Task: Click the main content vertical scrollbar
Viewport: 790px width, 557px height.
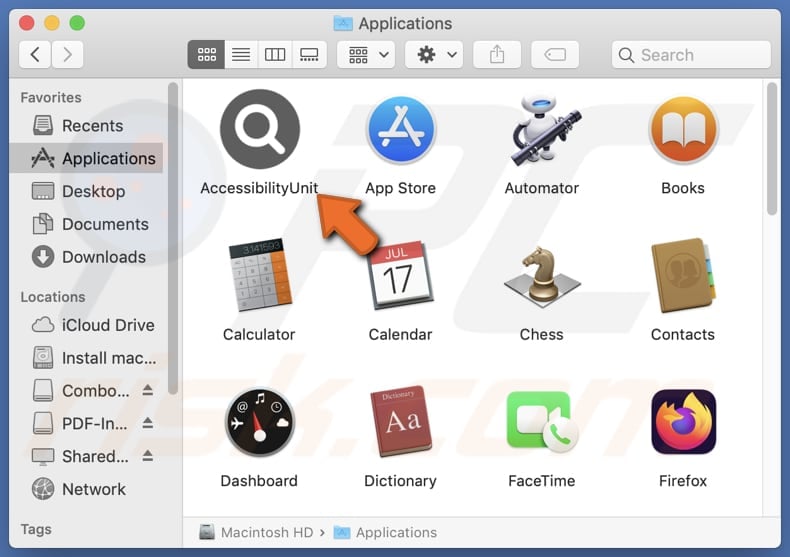Action: (772, 149)
